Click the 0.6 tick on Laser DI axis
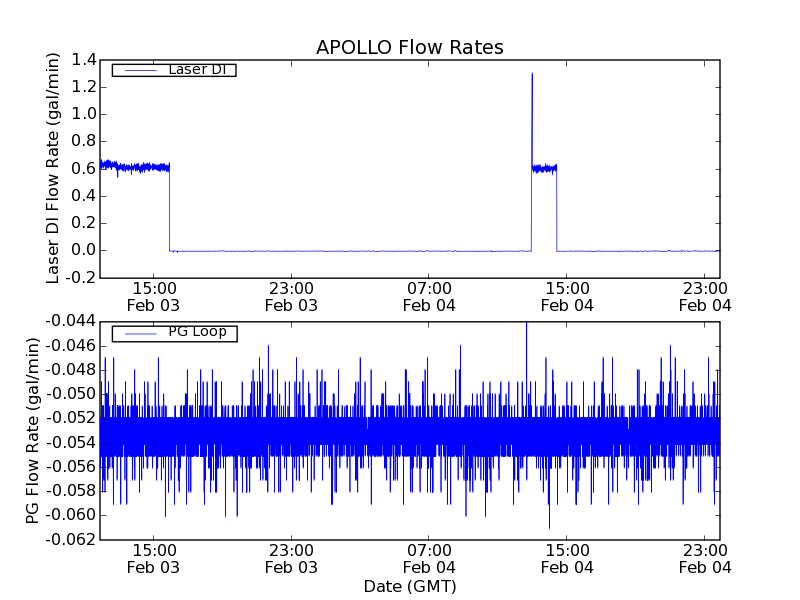Screen dimensions: 800x600 [83, 168]
